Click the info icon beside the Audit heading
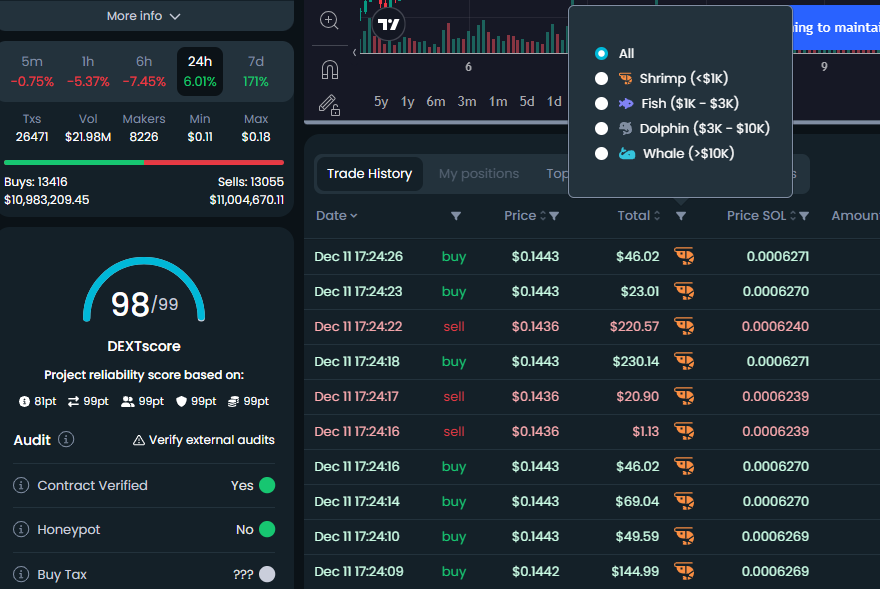Viewport: 880px width, 589px height. coord(66,440)
